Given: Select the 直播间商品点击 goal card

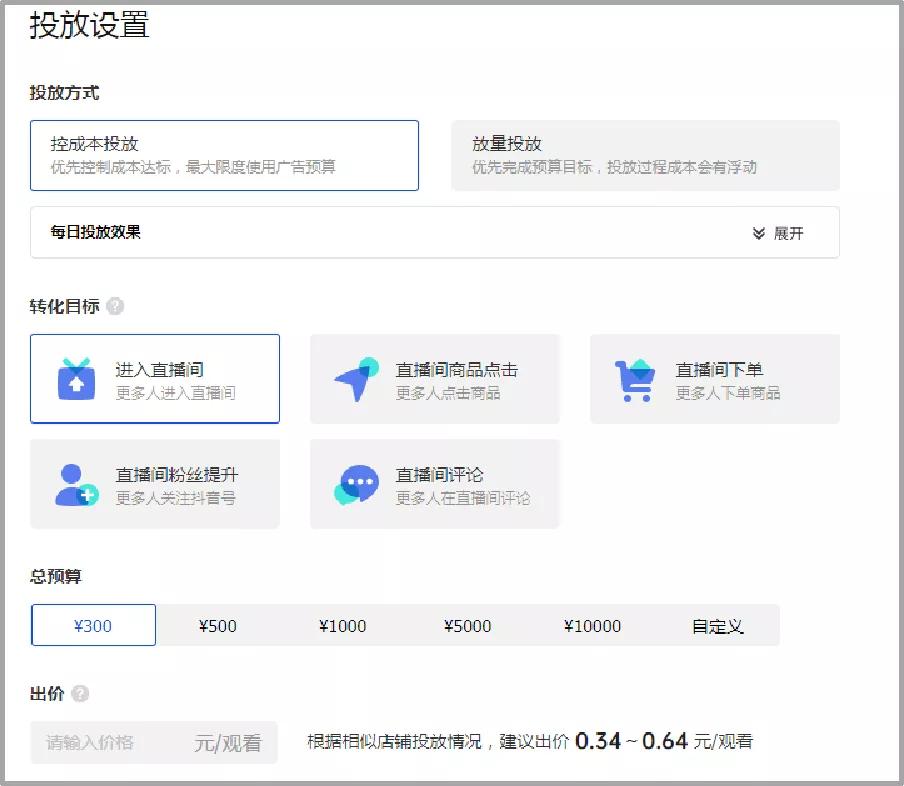Looking at the screenshot, I should [x=435, y=379].
